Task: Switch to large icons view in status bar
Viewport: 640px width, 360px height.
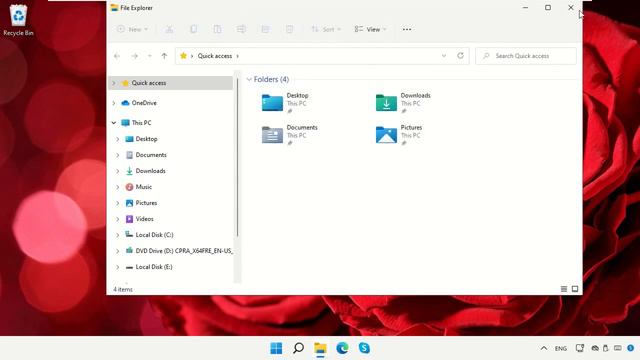Action: [575, 289]
